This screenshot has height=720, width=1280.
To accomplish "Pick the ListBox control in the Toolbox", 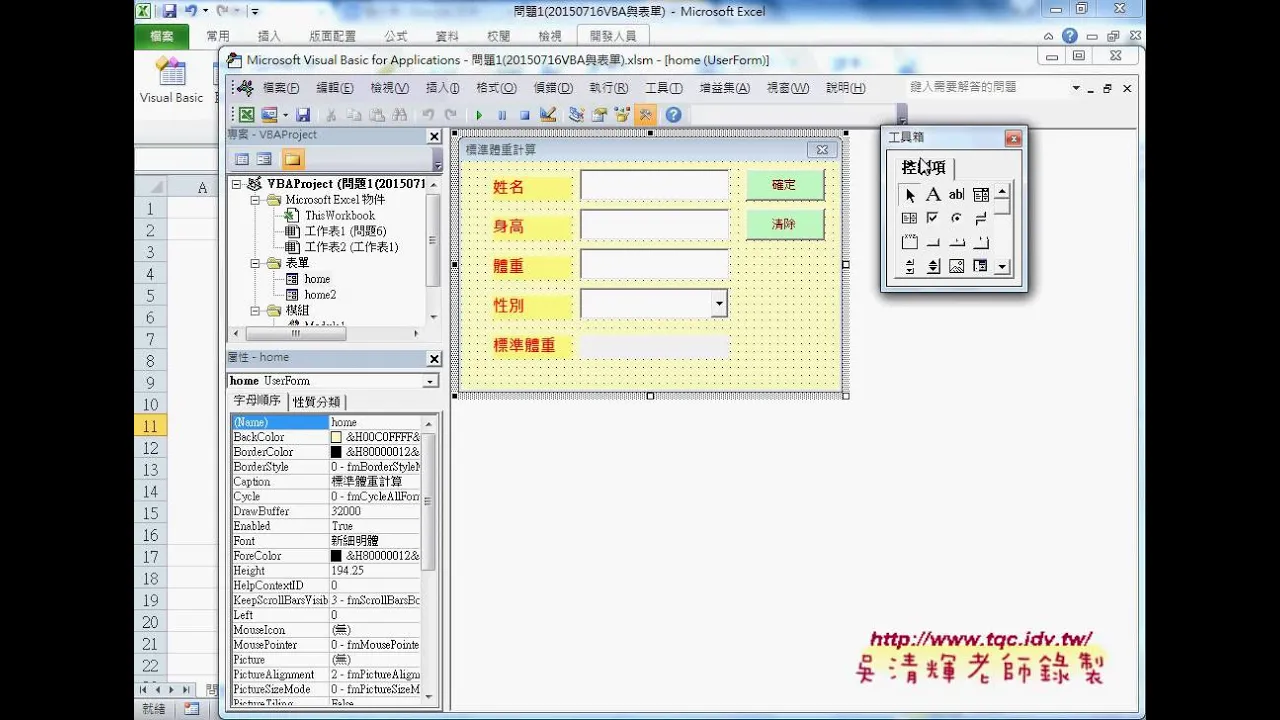I will pyautogui.click(x=909, y=218).
